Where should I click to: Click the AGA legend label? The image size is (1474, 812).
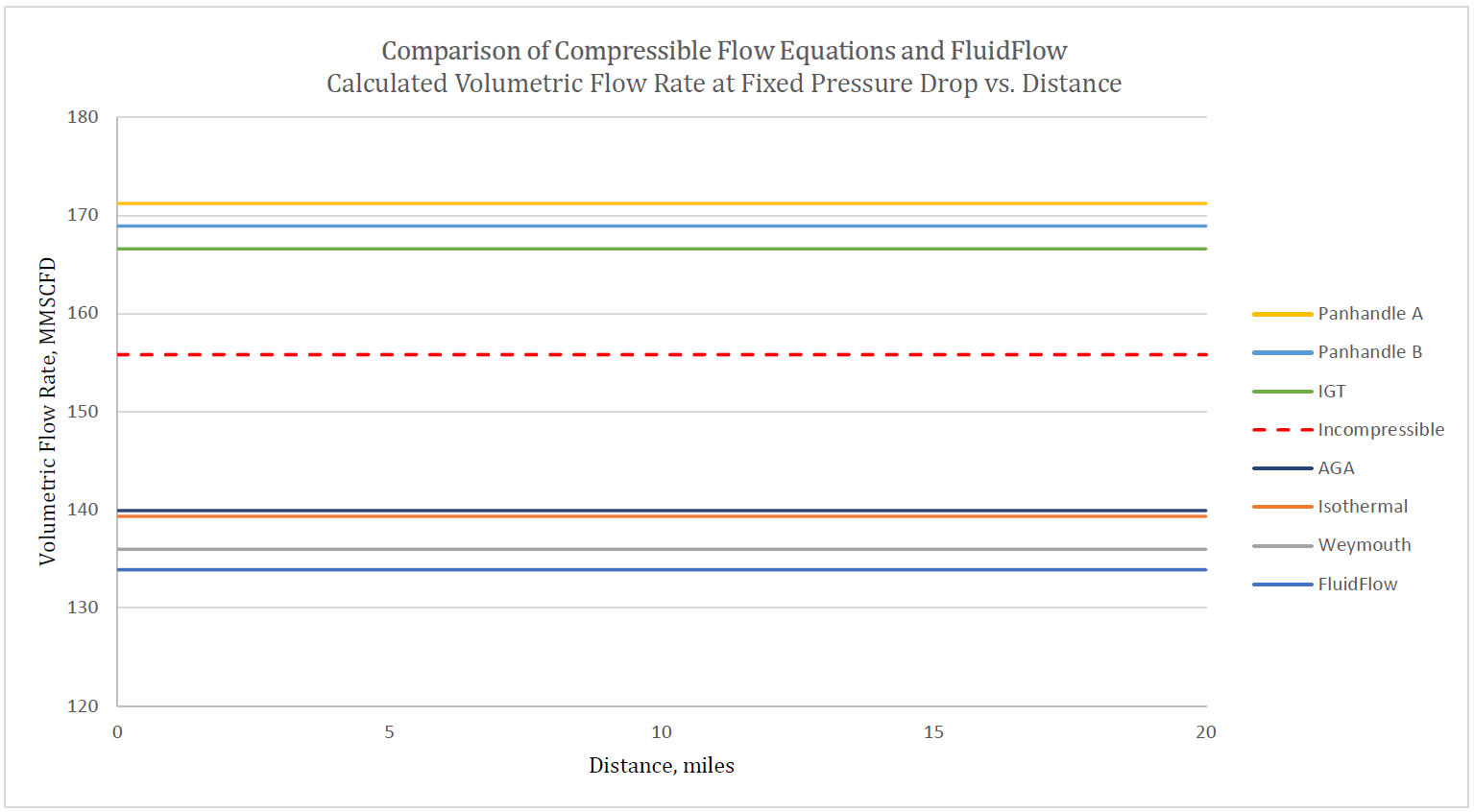(x=1336, y=468)
